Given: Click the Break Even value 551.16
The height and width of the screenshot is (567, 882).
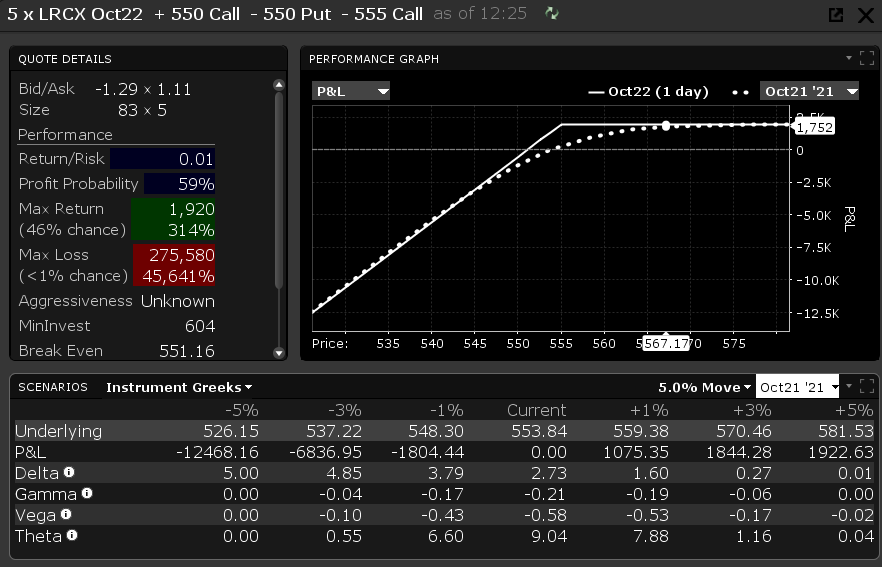Looking at the screenshot, I should (x=187, y=351).
